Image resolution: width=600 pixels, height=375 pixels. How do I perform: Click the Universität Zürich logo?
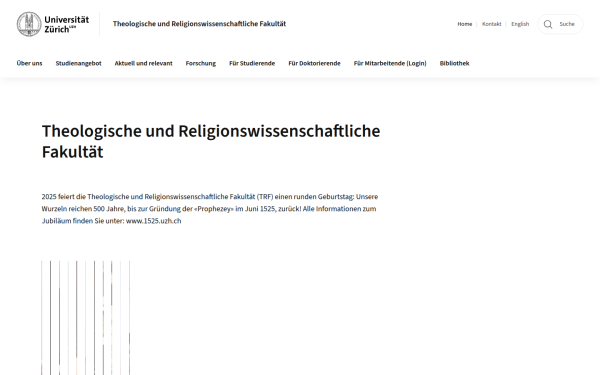(x=53, y=24)
